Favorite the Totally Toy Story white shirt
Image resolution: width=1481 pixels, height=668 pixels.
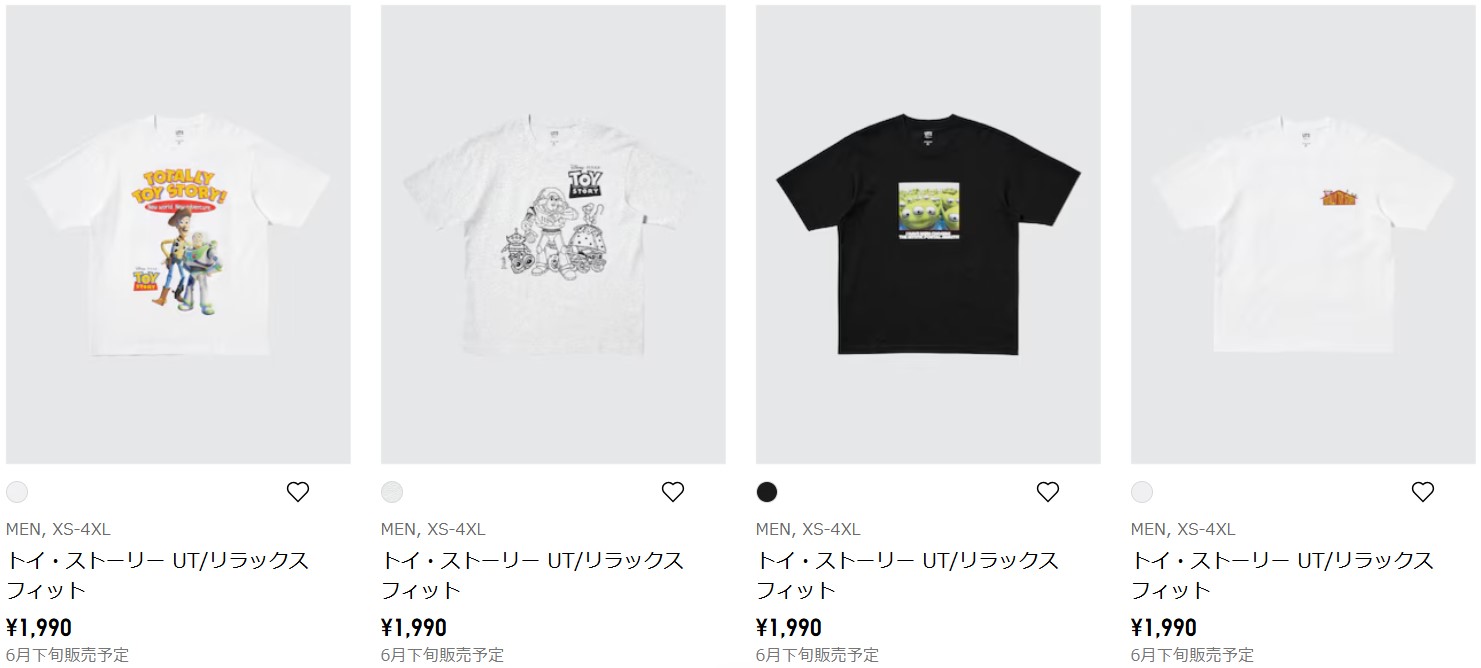coord(298,492)
